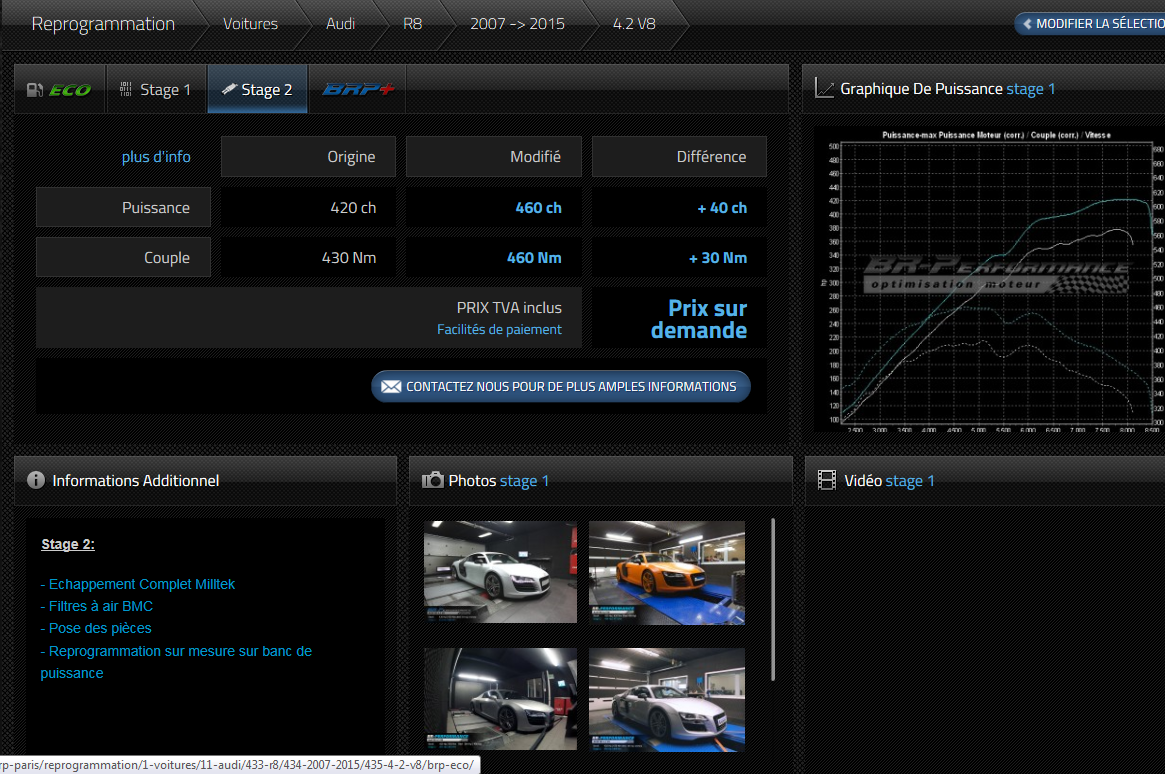Navigate to the Audi breadcrumb
This screenshot has width=1165, height=774.
tap(340, 24)
